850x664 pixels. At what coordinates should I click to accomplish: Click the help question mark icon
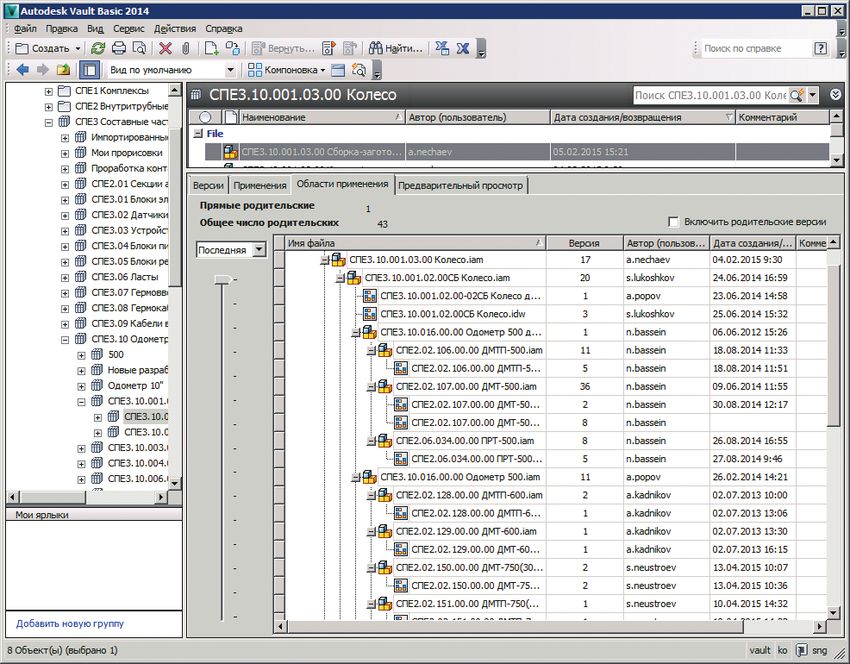coord(820,48)
